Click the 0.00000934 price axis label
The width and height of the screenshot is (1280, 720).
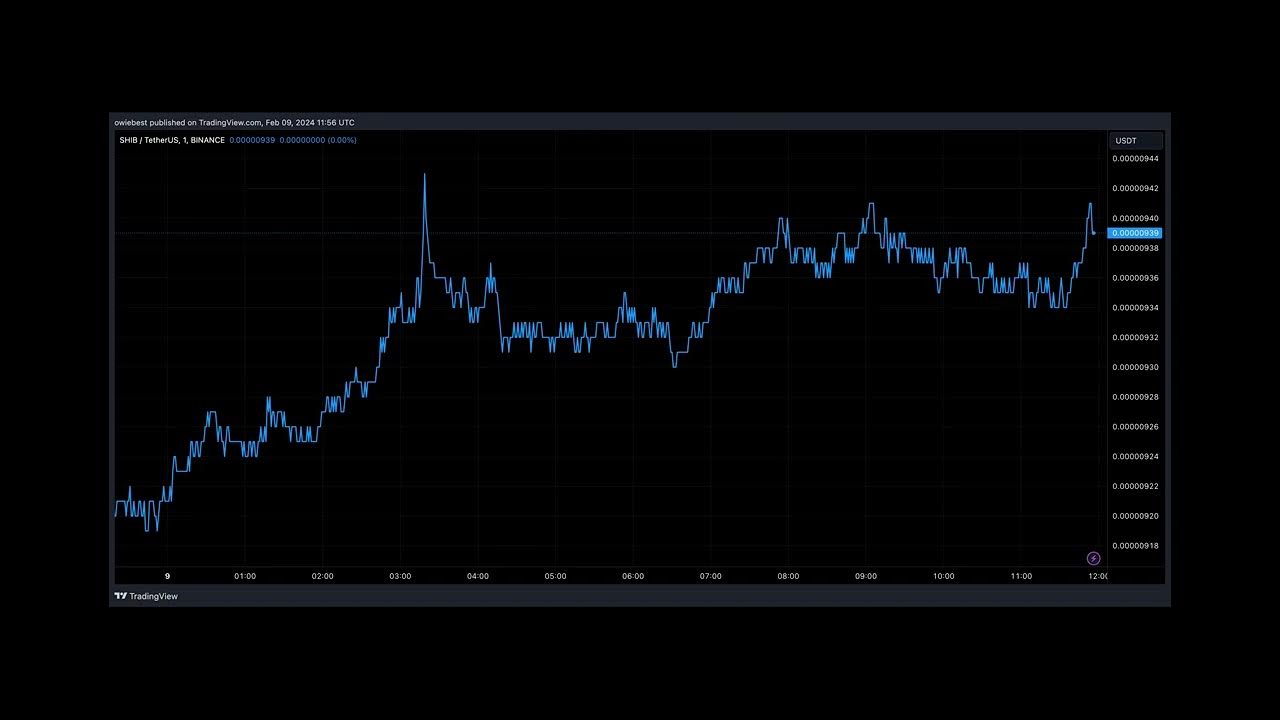[1135, 308]
